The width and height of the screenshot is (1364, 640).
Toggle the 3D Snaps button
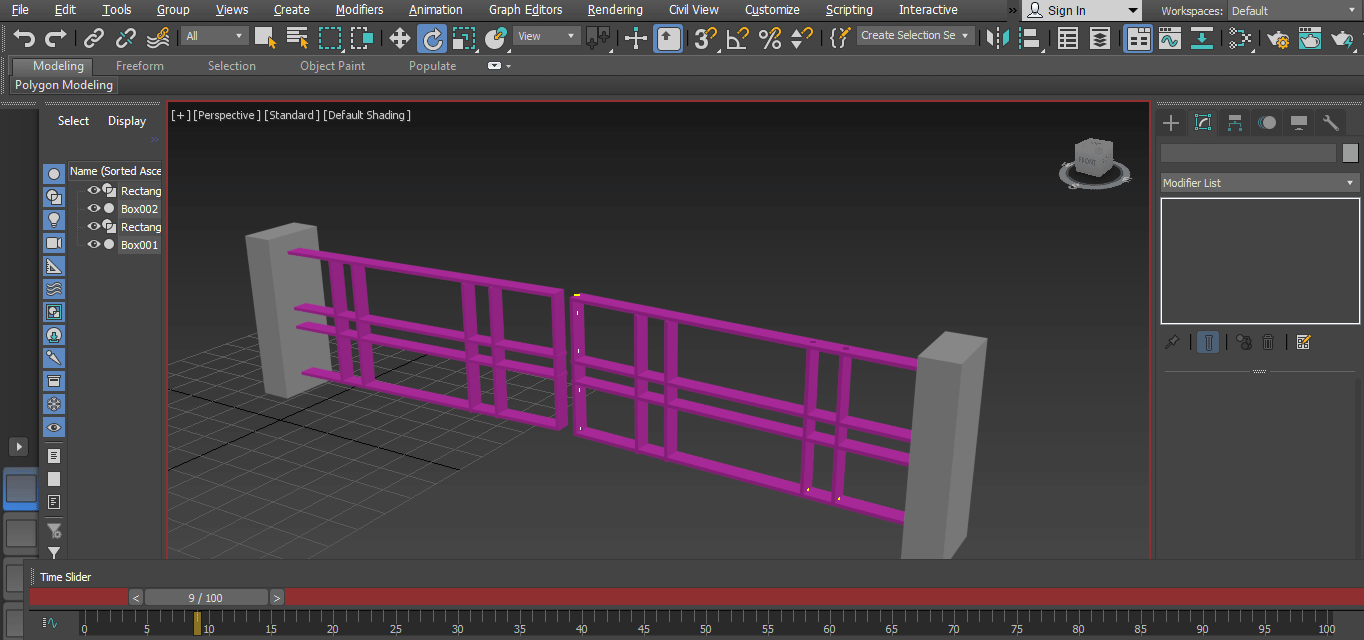coord(706,38)
